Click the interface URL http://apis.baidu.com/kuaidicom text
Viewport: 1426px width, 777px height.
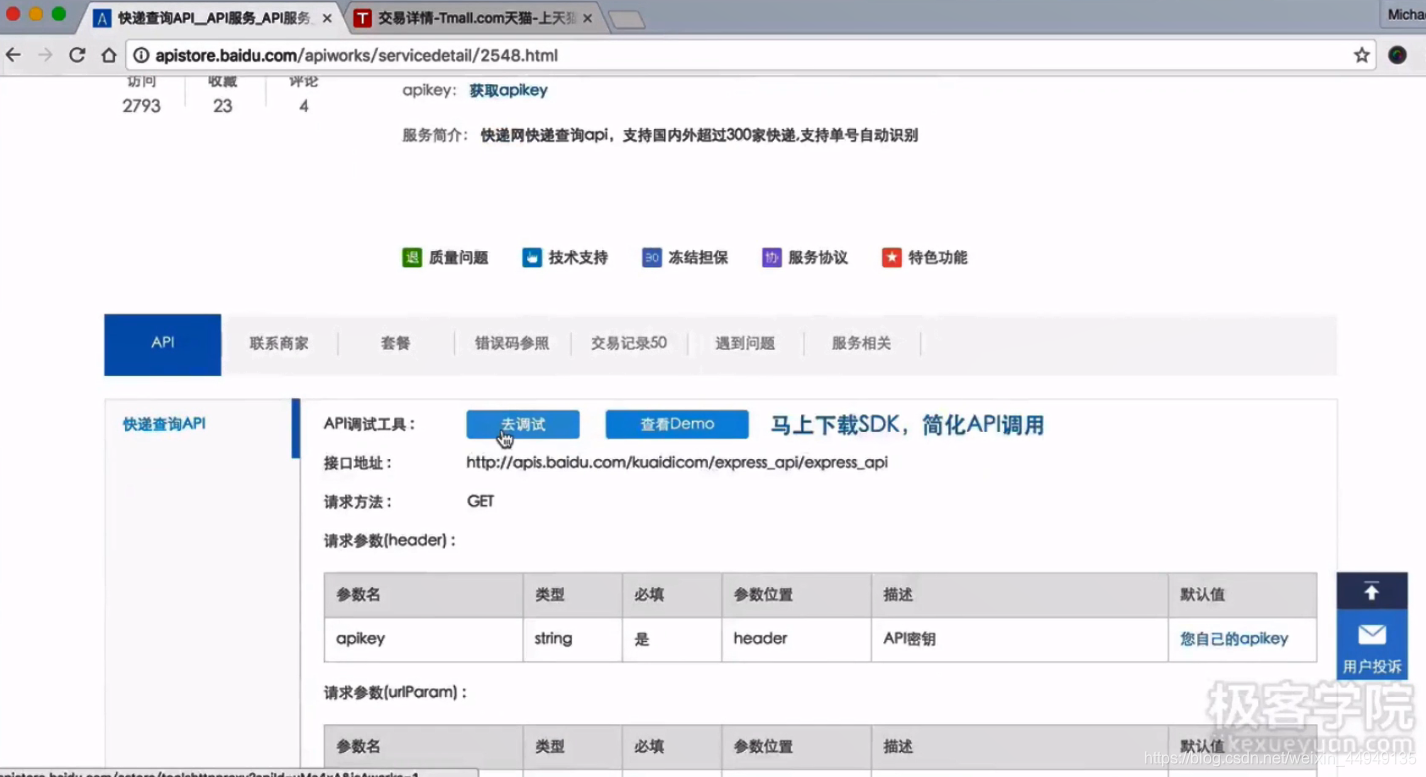click(x=677, y=462)
